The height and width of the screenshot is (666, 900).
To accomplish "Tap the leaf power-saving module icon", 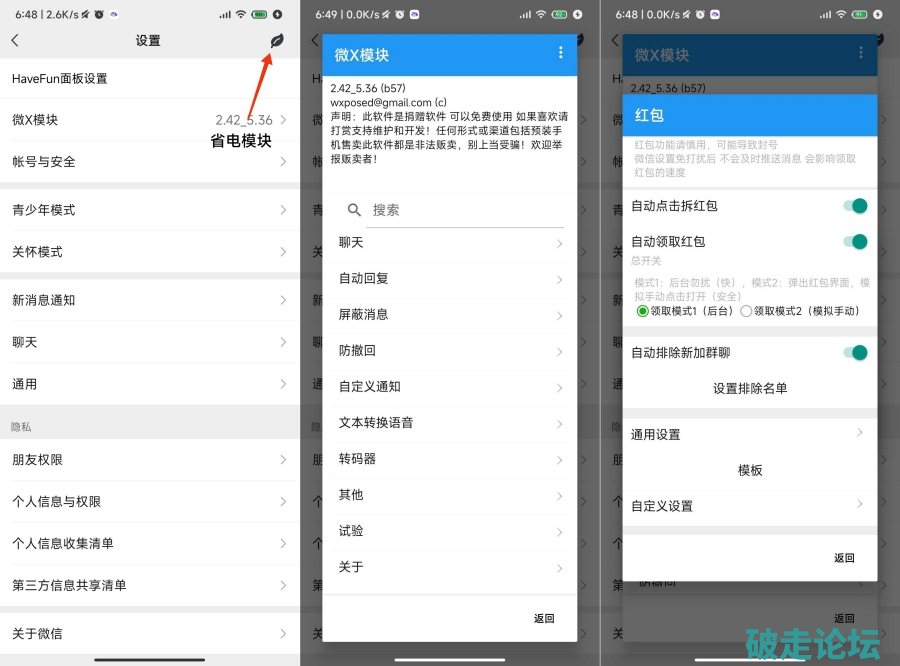I will [277, 40].
